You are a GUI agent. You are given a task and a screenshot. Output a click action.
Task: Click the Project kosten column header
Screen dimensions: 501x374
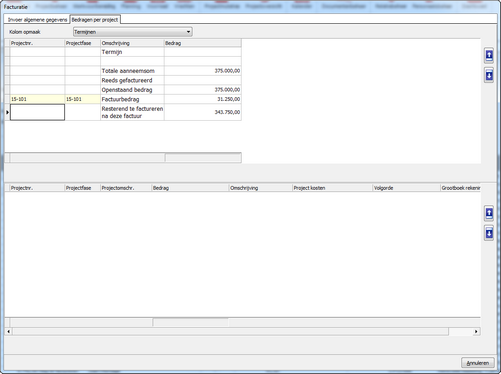click(332, 188)
